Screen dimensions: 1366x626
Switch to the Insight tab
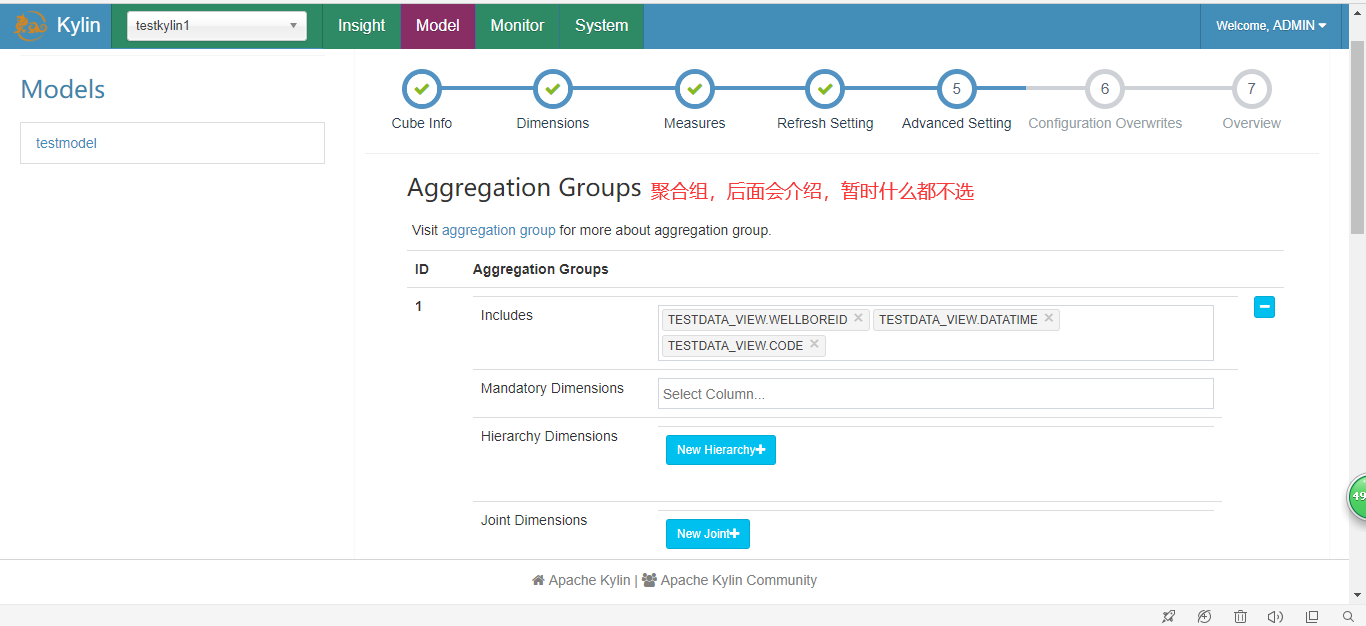pyautogui.click(x=361, y=26)
